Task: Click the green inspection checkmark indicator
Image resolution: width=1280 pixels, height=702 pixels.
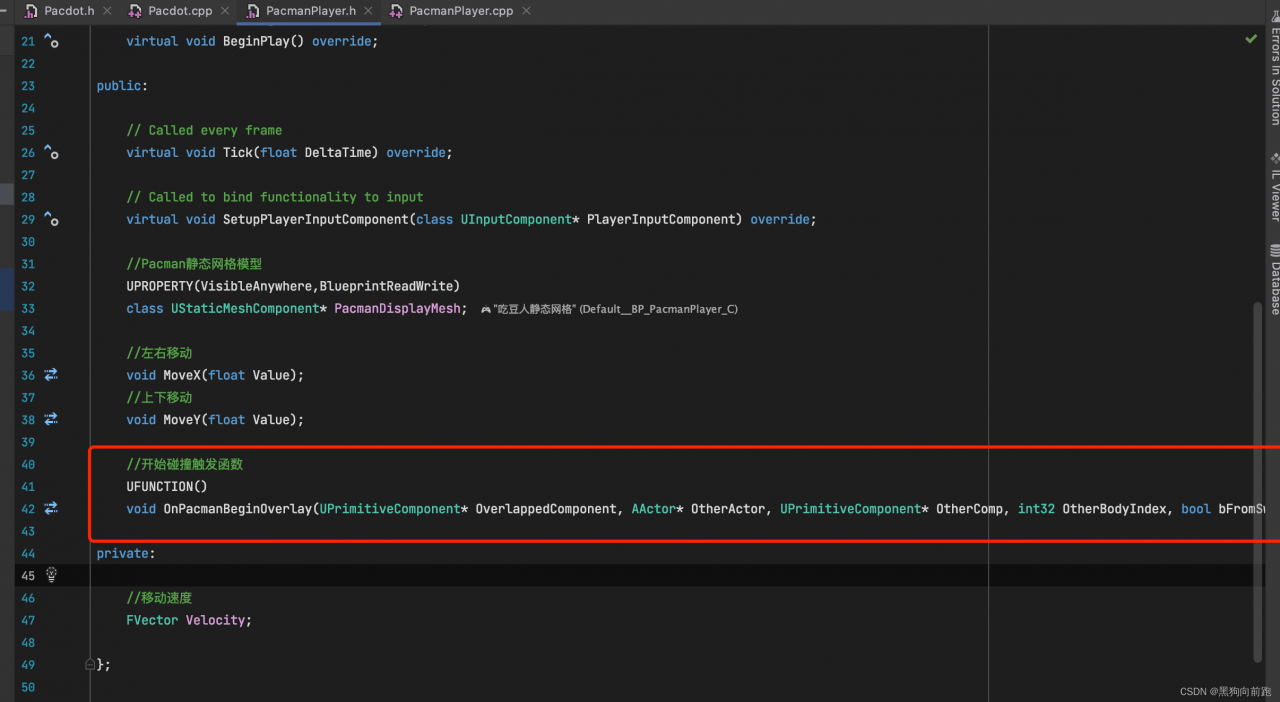Action: (1251, 39)
